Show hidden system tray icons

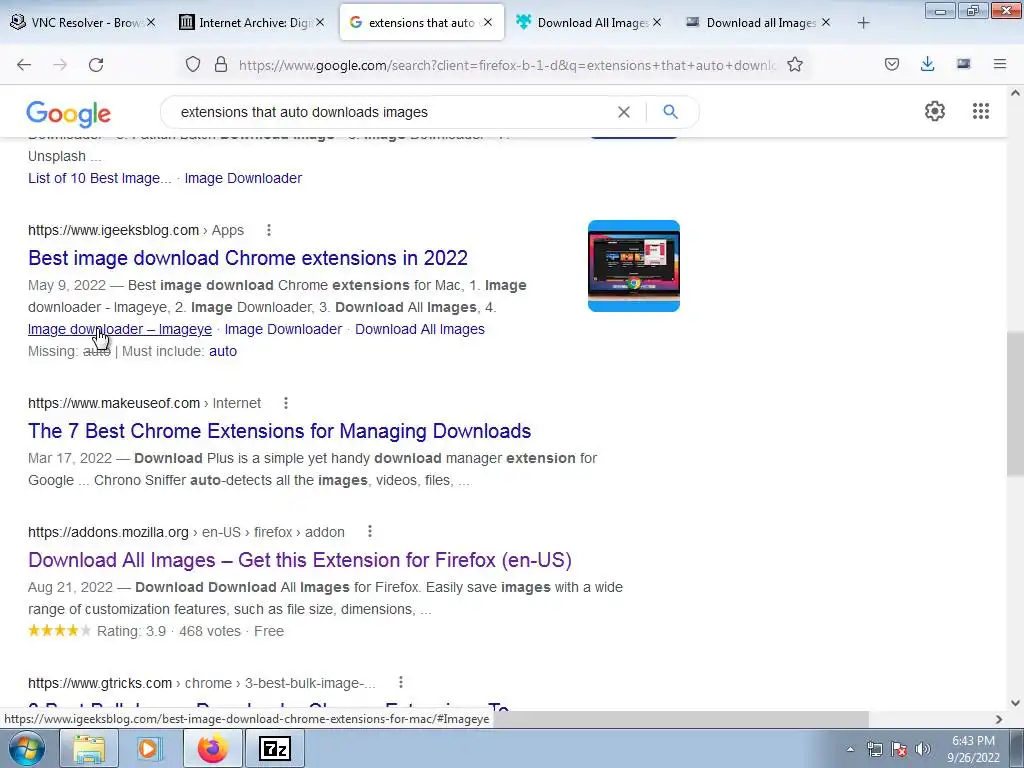pyautogui.click(x=850, y=749)
